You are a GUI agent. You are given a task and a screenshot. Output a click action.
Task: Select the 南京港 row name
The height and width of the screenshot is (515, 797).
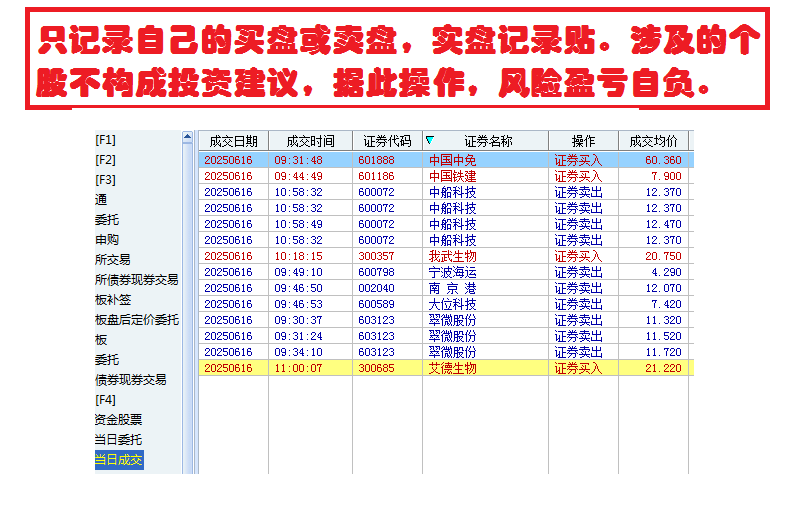pyautogui.click(x=452, y=288)
